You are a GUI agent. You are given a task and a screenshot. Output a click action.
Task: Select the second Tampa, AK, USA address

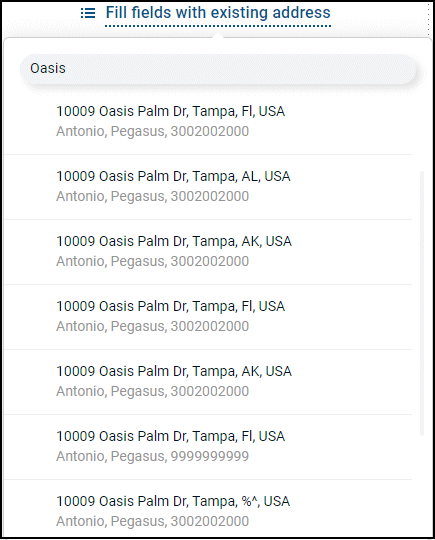click(x=208, y=382)
